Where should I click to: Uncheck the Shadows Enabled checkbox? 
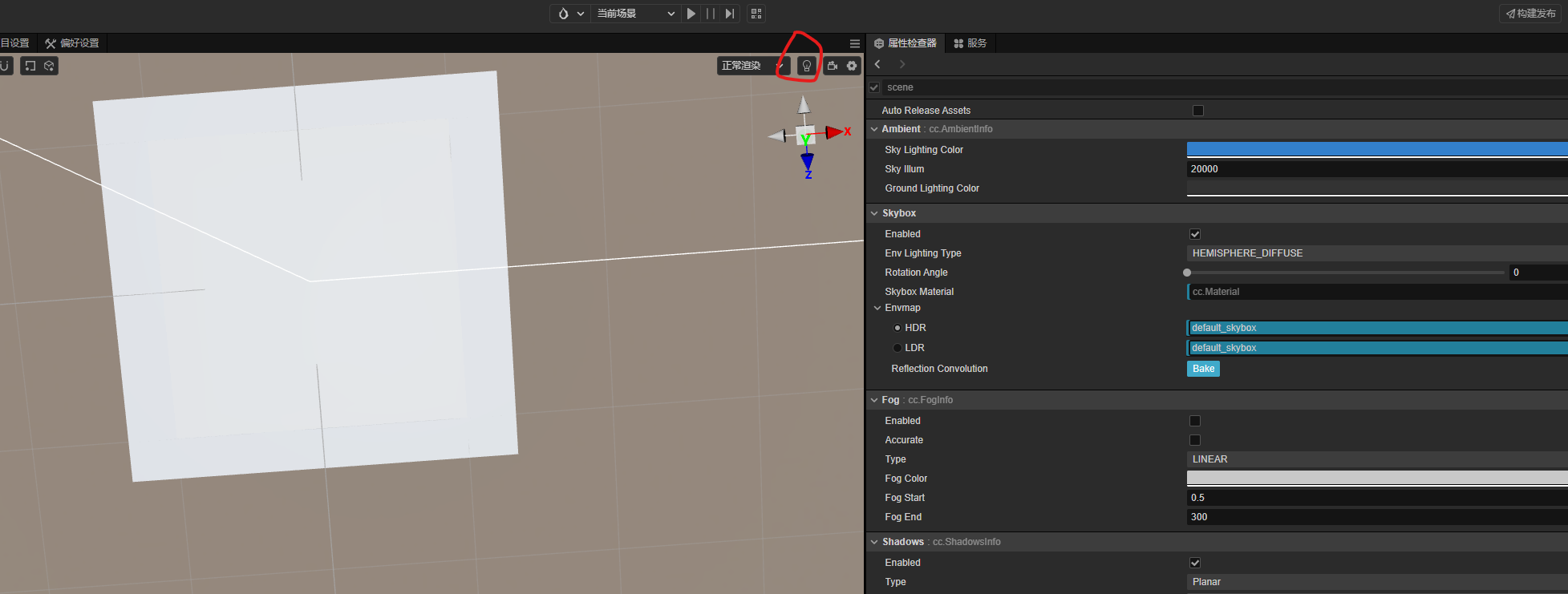click(x=1195, y=563)
